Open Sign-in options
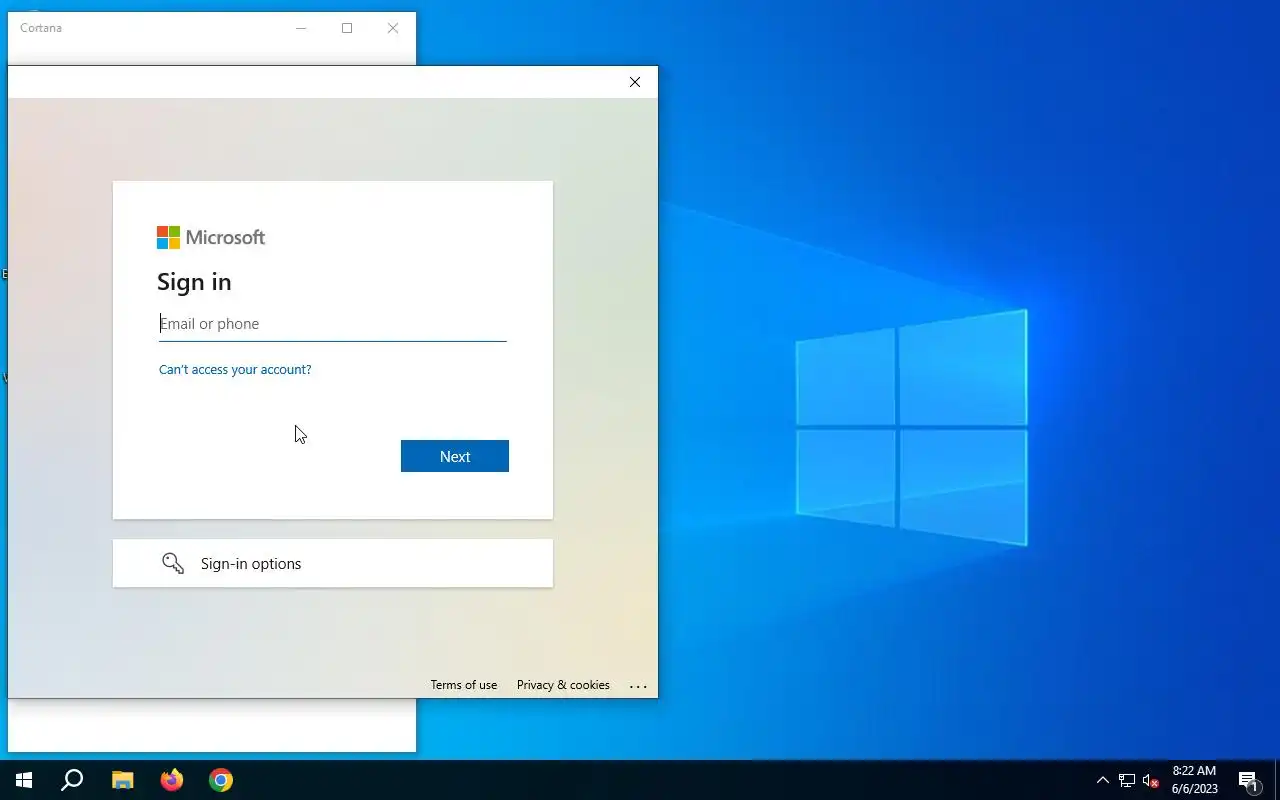1280x800 pixels. [333, 563]
